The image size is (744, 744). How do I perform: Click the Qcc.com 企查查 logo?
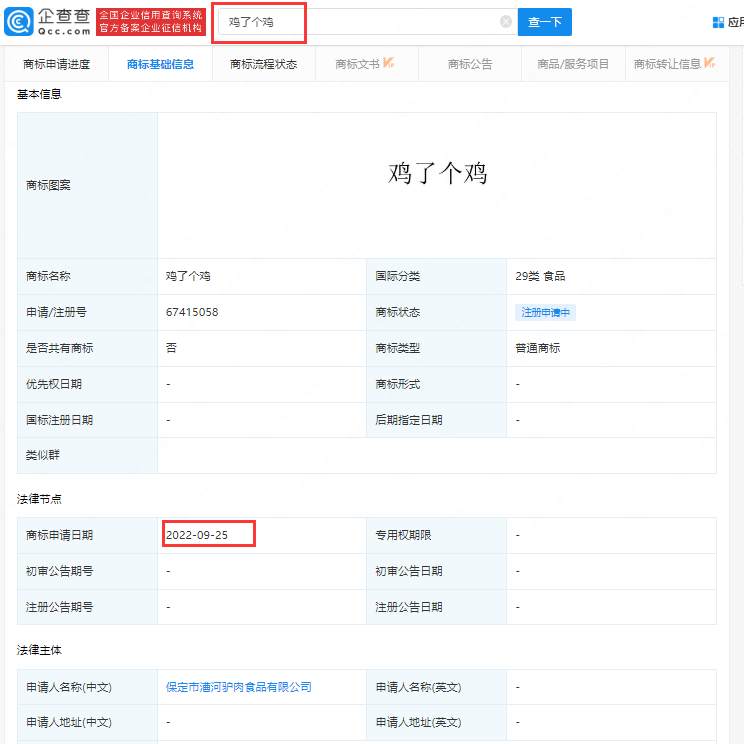[x=48, y=21]
